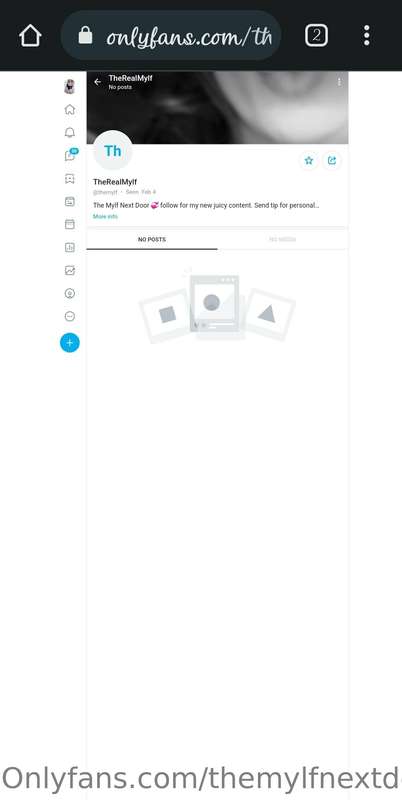Viewport: 402px width, 800px height.
Task: Go back using the header arrow
Action: click(97, 82)
